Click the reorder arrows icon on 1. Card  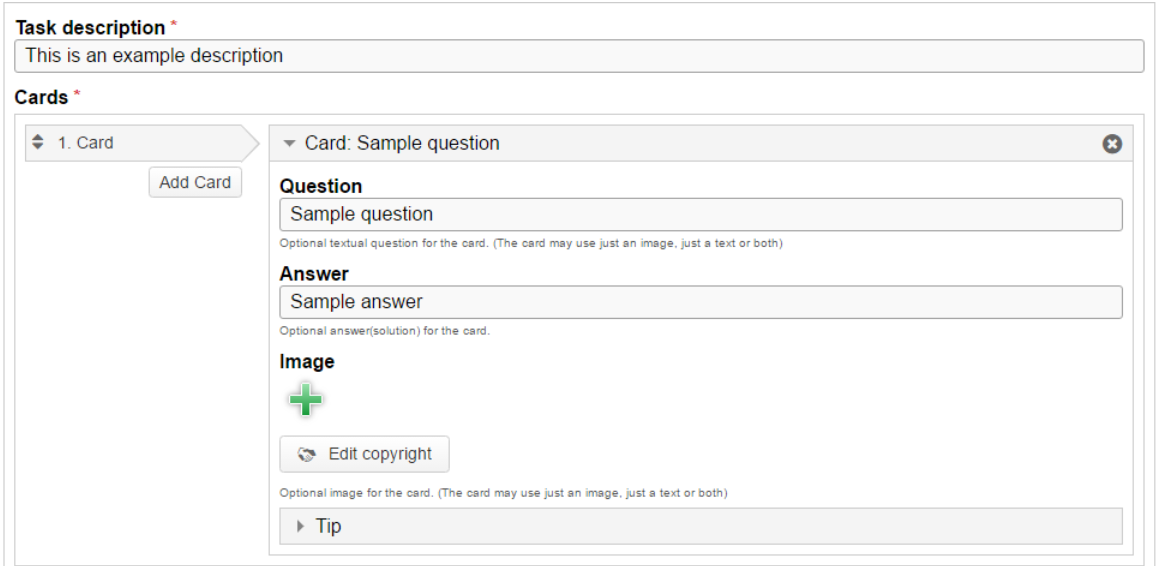[38, 142]
